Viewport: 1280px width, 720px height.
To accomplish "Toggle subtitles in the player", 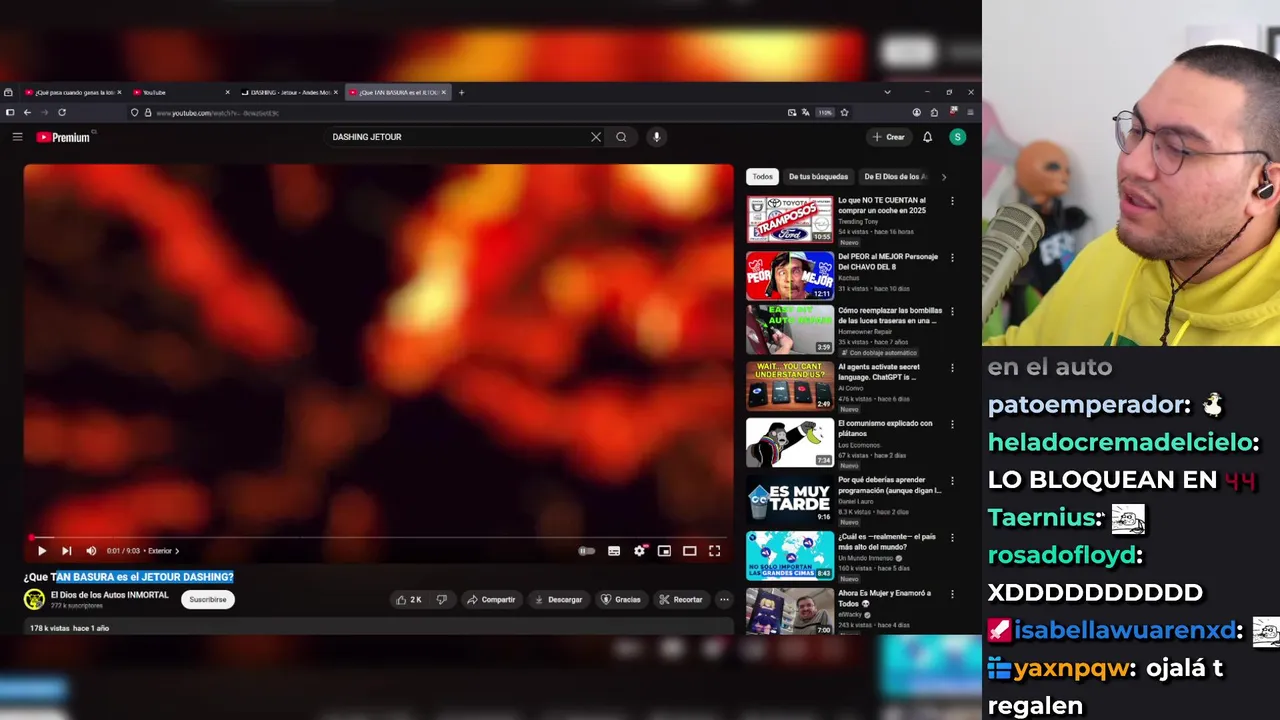I will click(x=614, y=551).
